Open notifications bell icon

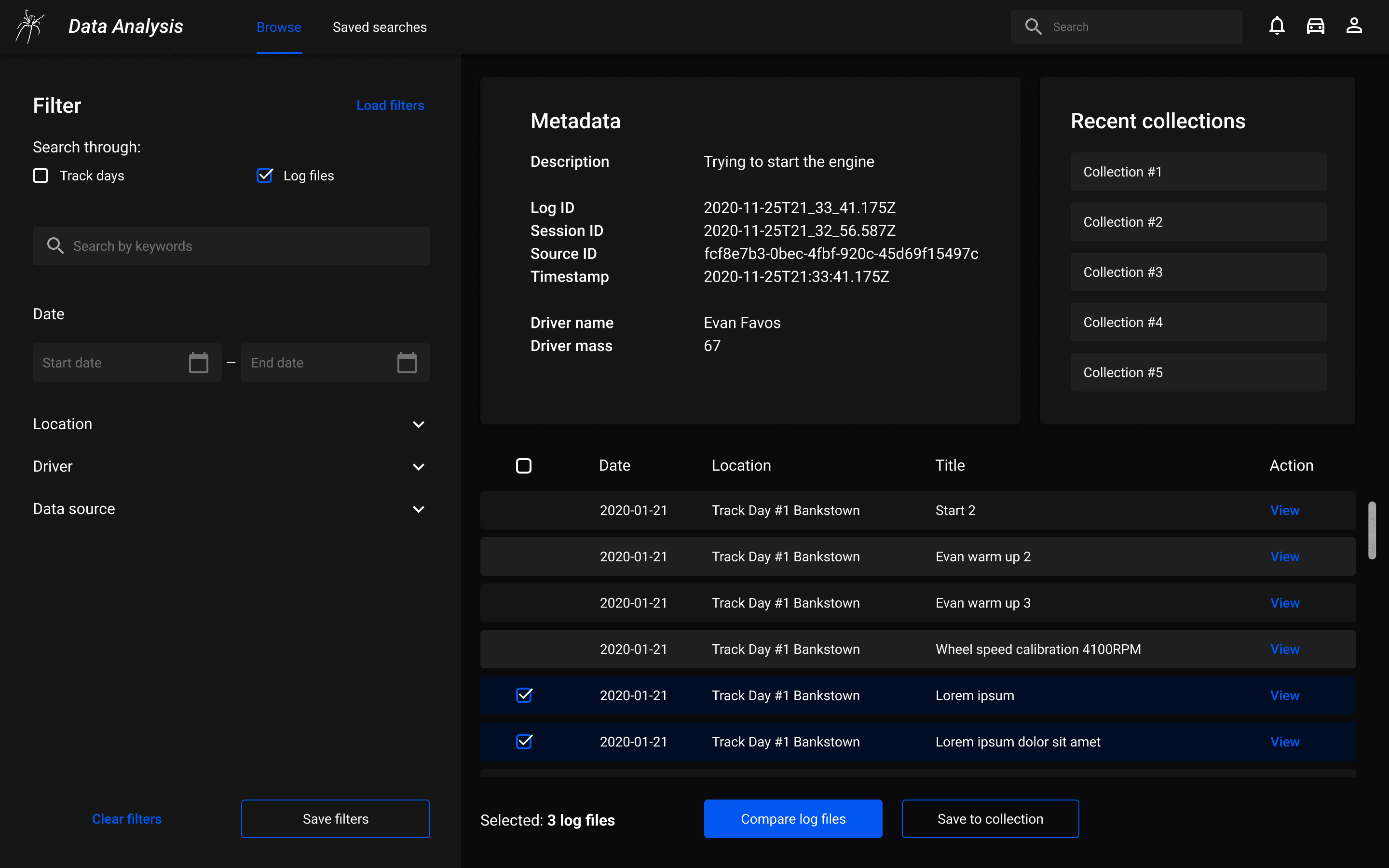tap(1277, 26)
